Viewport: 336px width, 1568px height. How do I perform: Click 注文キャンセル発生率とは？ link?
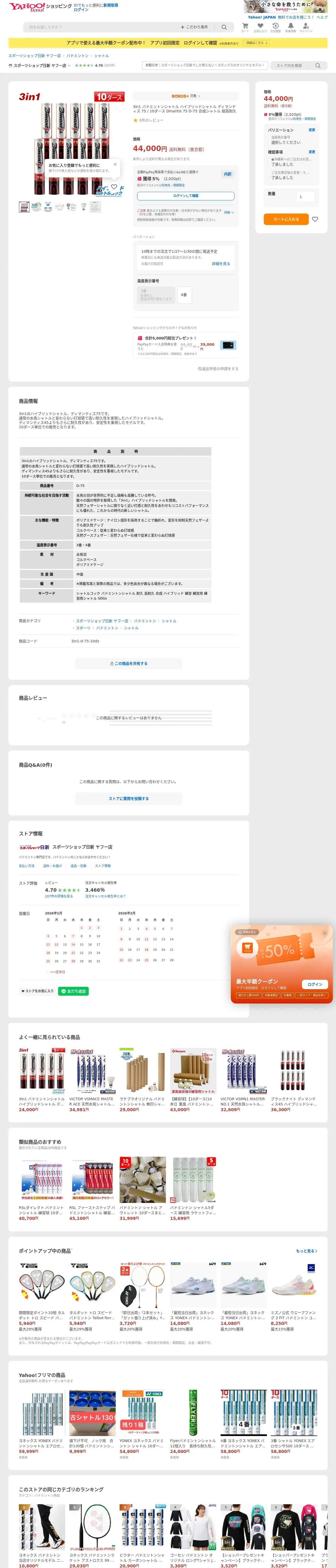105,896
